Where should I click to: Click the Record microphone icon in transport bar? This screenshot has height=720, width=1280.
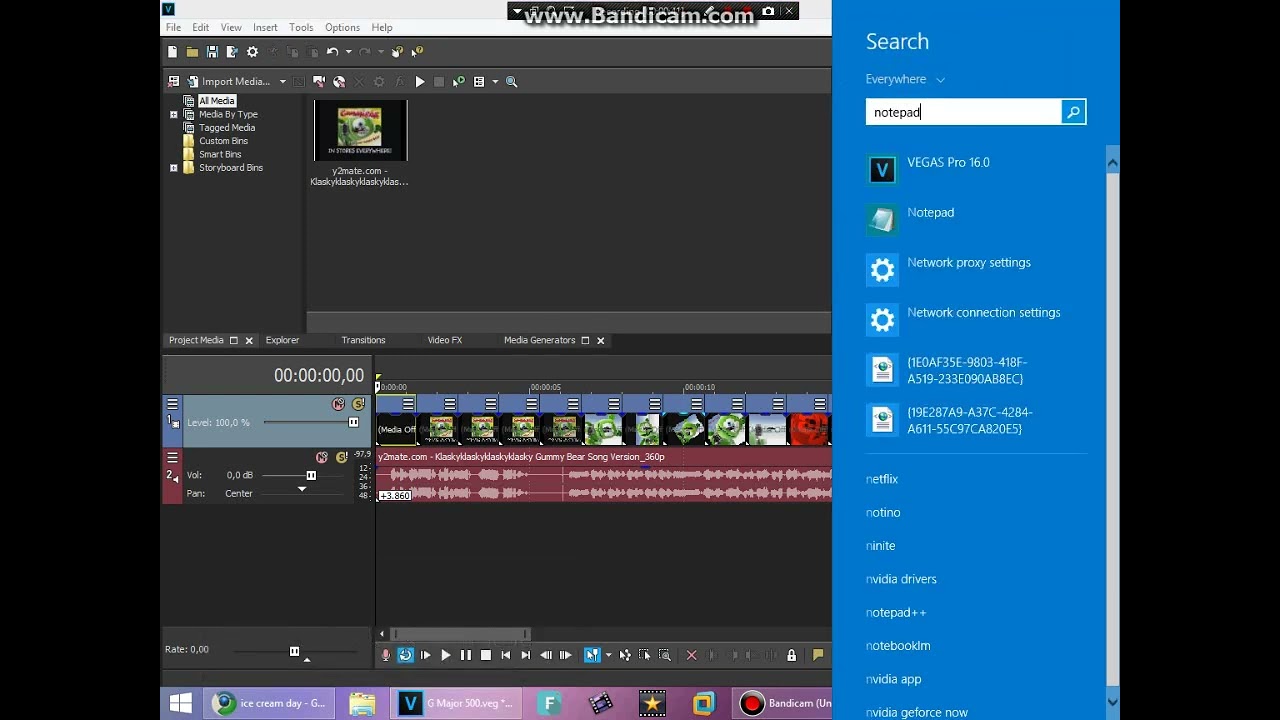pyautogui.click(x=386, y=655)
